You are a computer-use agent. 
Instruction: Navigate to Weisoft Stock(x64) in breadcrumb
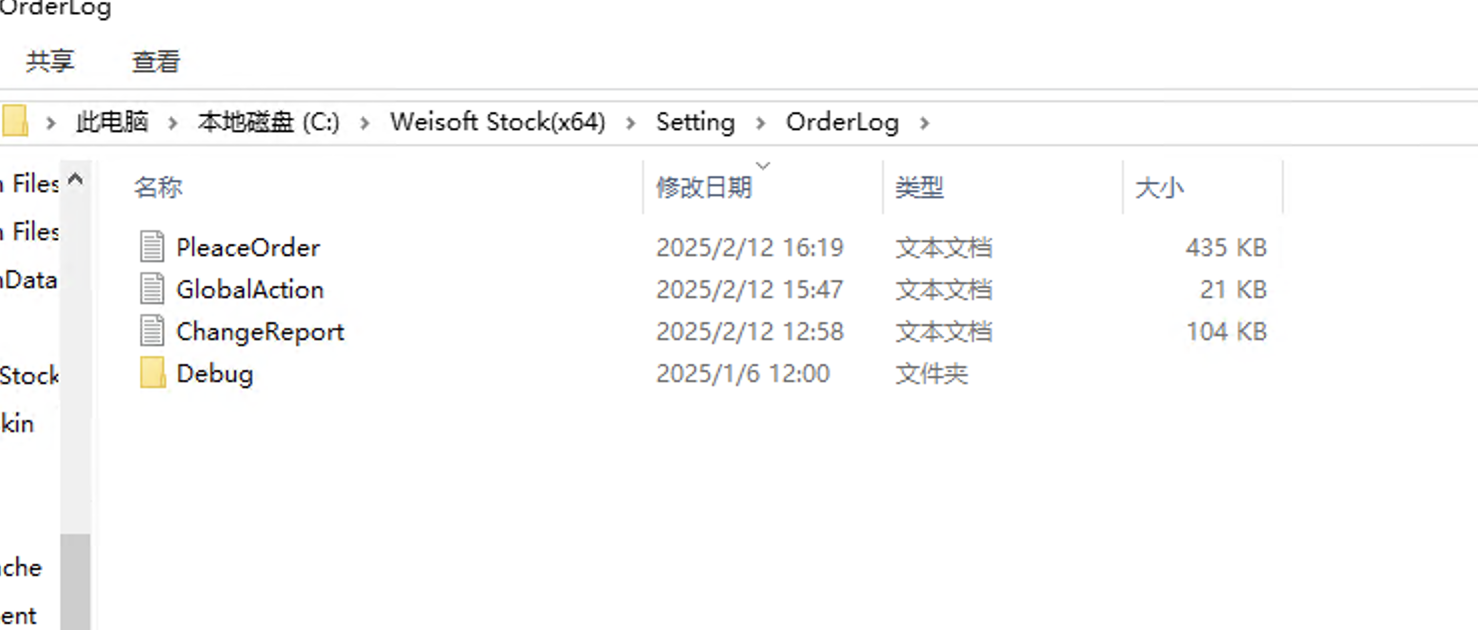tap(498, 122)
